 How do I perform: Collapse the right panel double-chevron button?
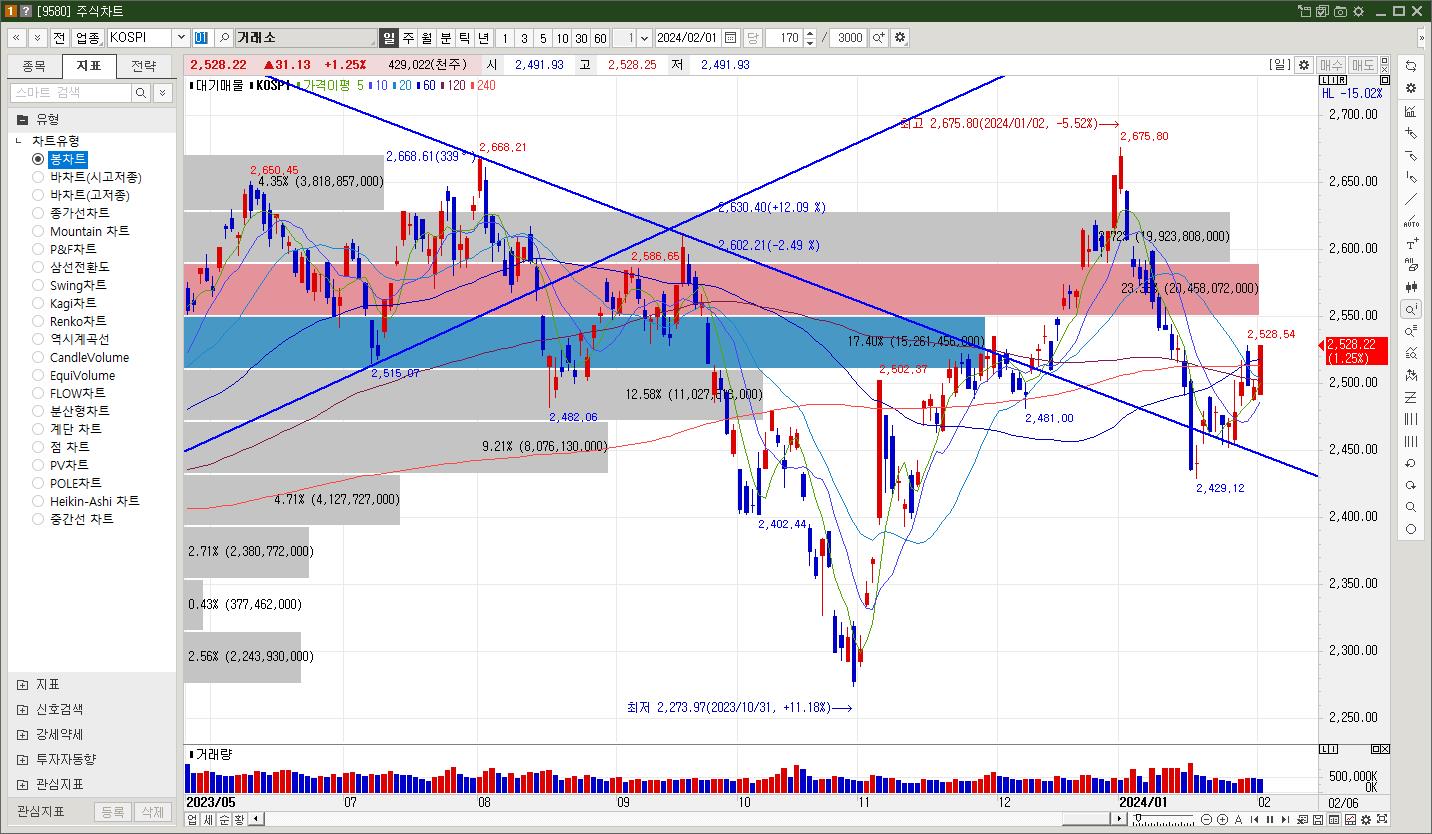(1423, 38)
